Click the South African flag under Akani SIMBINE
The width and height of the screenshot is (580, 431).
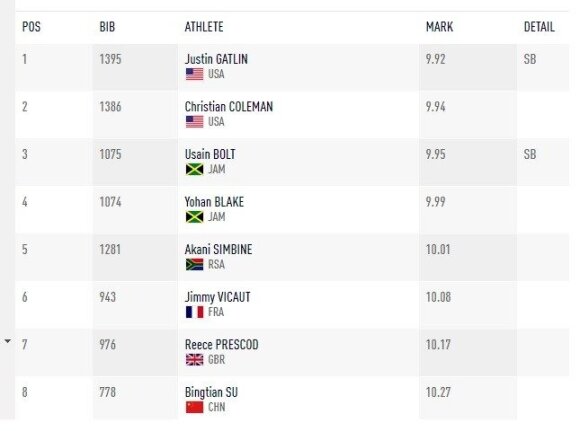click(x=194, y=265)
